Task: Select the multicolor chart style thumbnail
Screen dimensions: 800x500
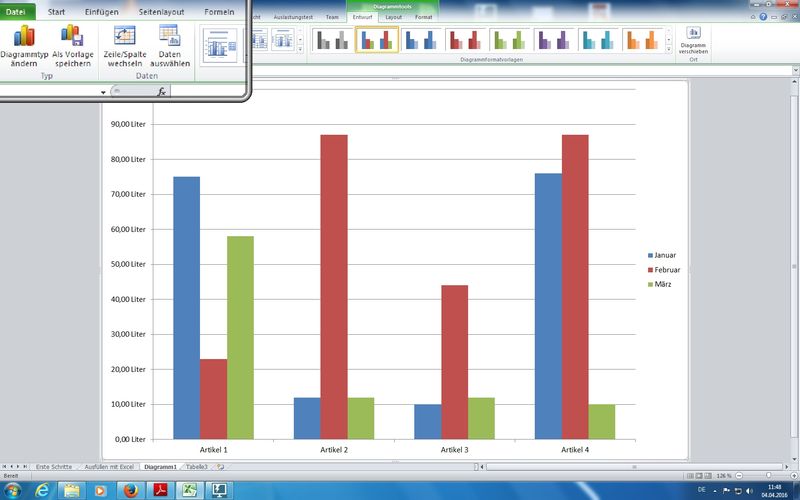Action: coord(377,40)
